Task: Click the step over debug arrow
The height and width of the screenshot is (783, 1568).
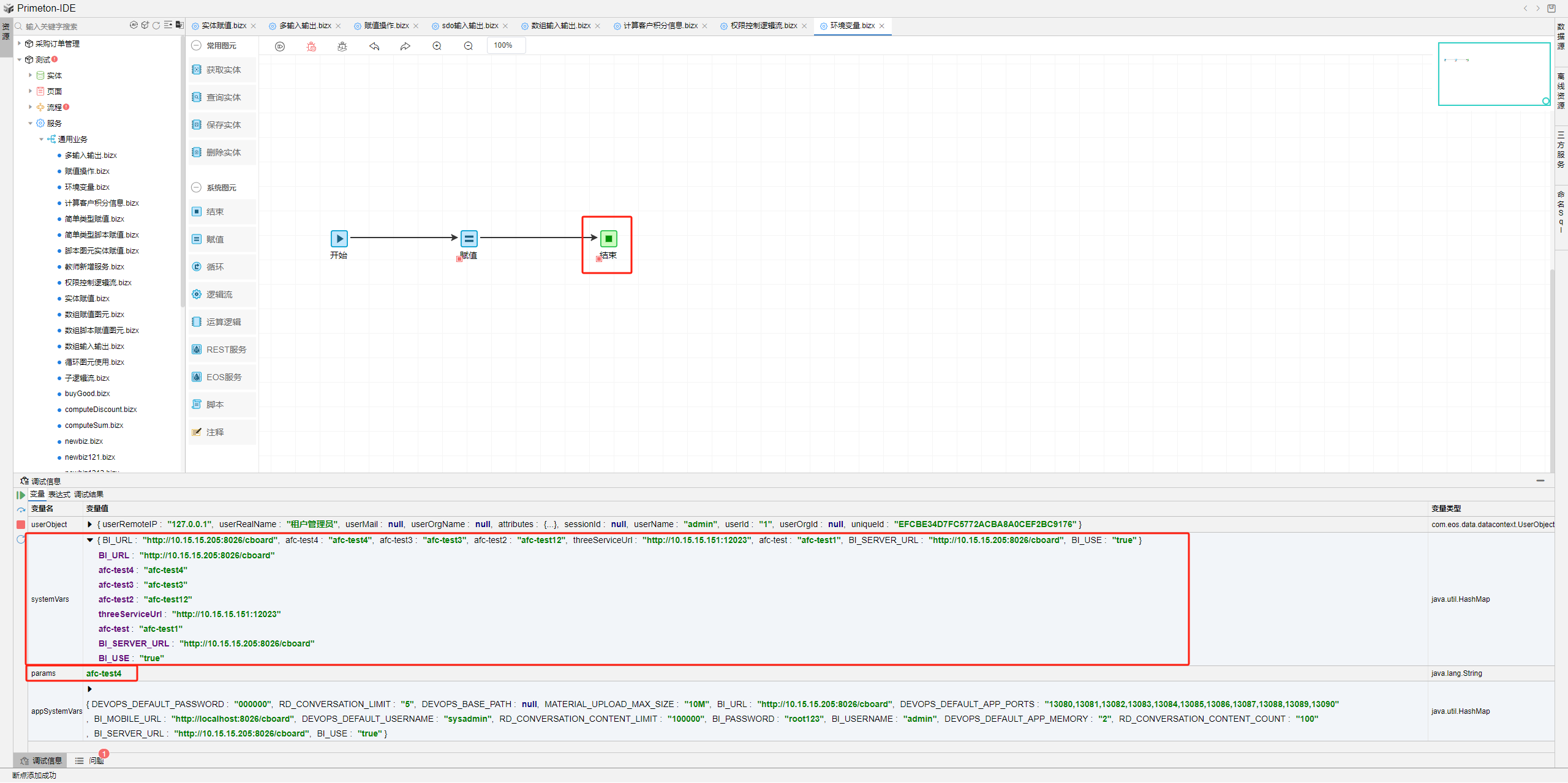Action: point(21,510)
